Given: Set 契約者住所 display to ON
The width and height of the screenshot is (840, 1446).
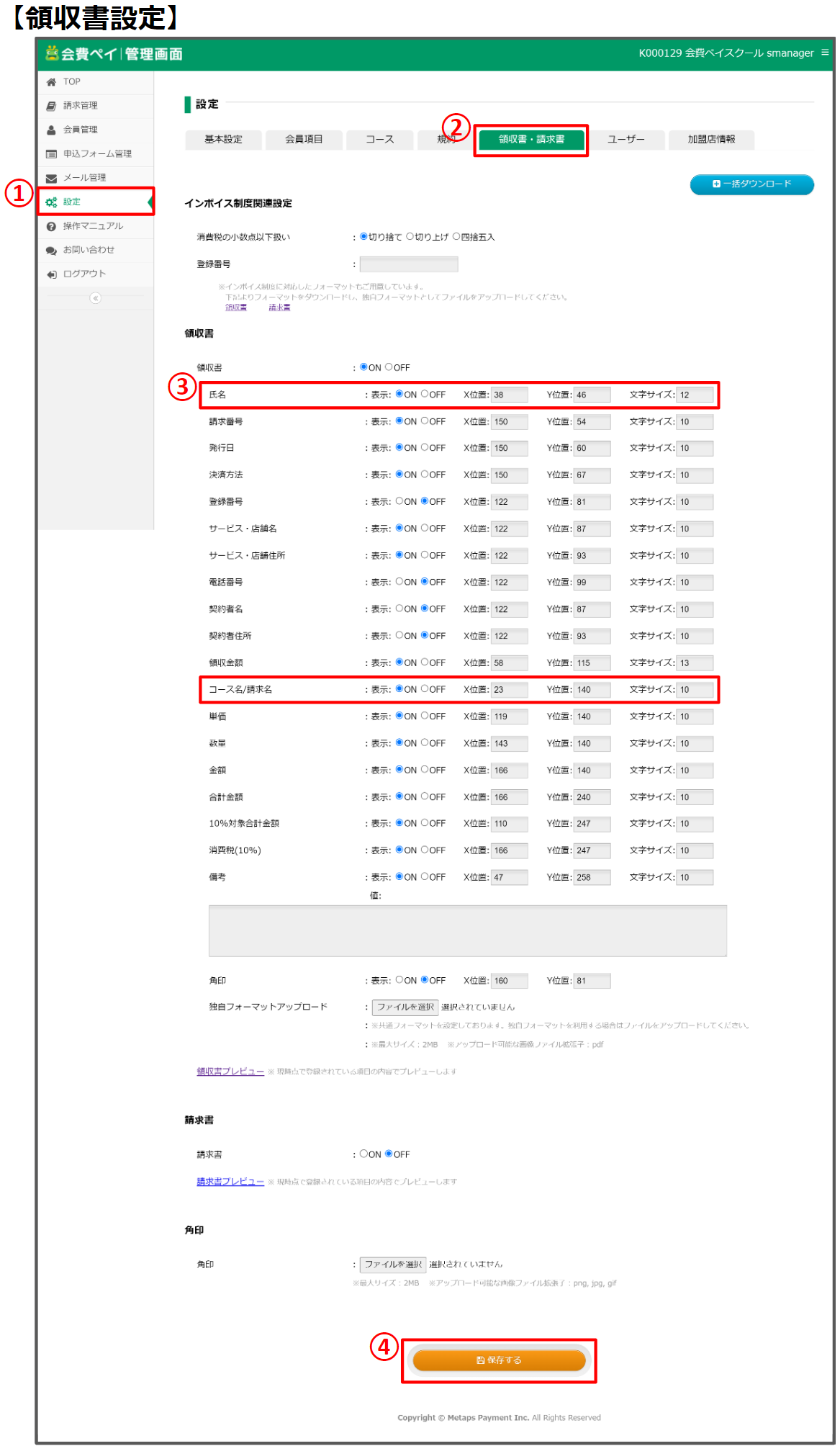Looking at the screenshot, I should coord(399,635).
